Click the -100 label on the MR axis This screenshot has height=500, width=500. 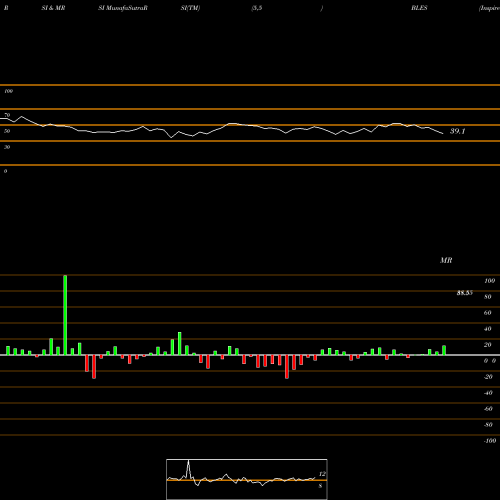pos(490,441)
